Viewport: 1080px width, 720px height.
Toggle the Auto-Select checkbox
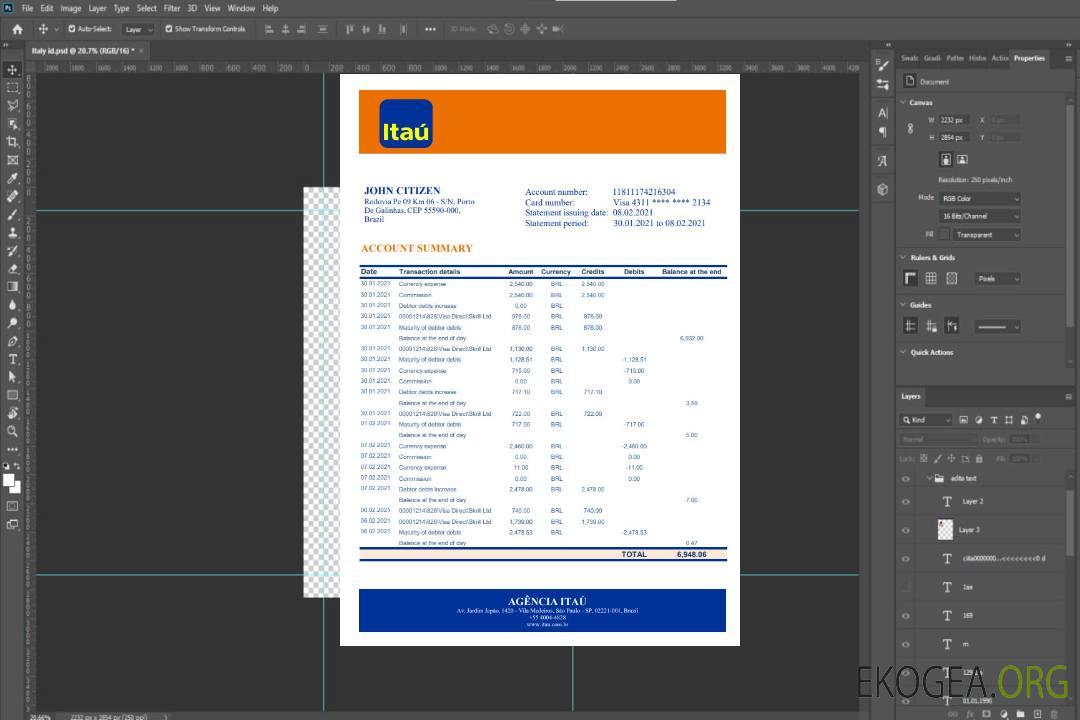(72, 29)
